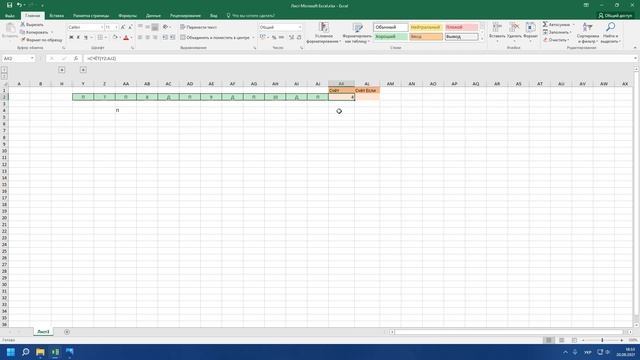The height and width of the screenshot is (360, 640).
Task: Apply the Bad (Плохой) red cell style
Action: coord(461,27)
